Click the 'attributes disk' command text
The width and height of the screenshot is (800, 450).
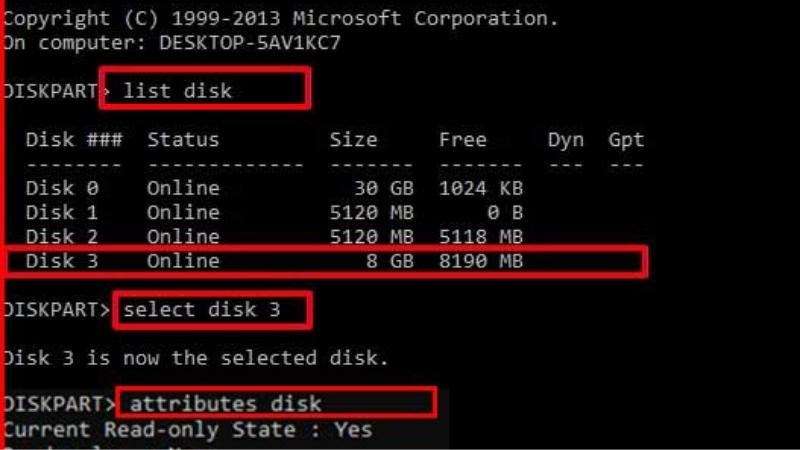[226, 404]
